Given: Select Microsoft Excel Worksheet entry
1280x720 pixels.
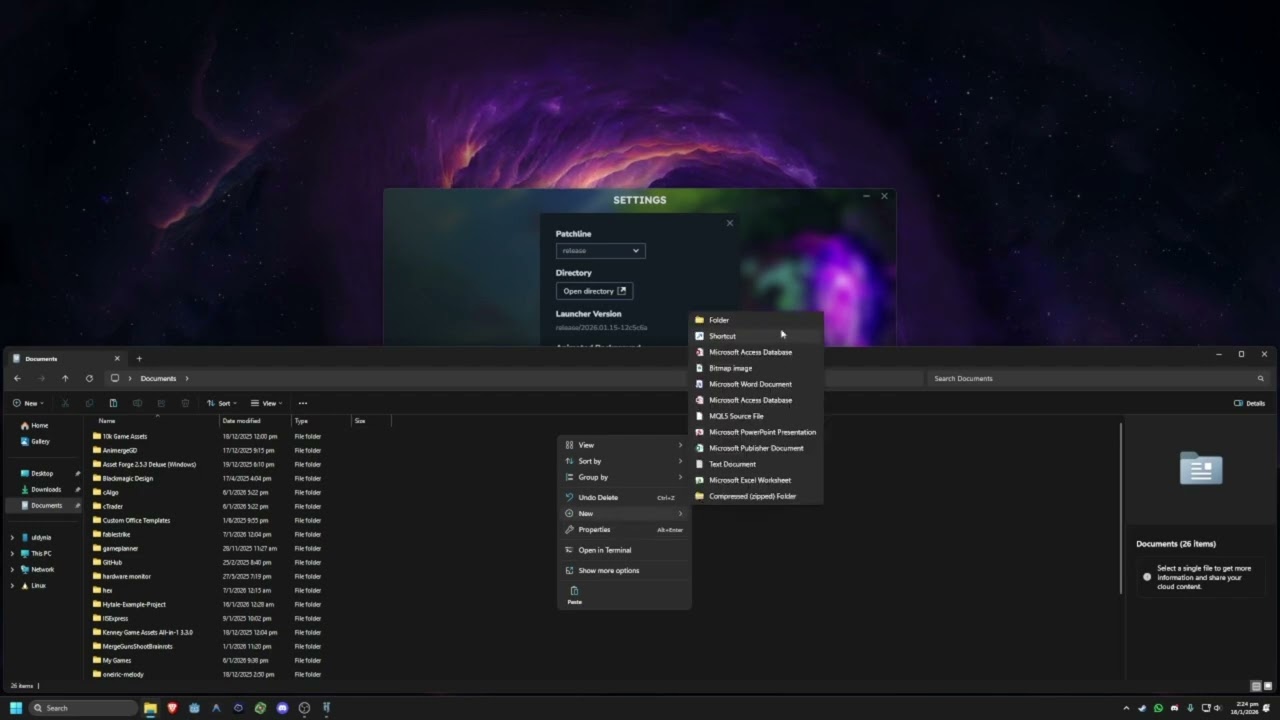Looking at the screenshot, I should [x=756, y=480].
